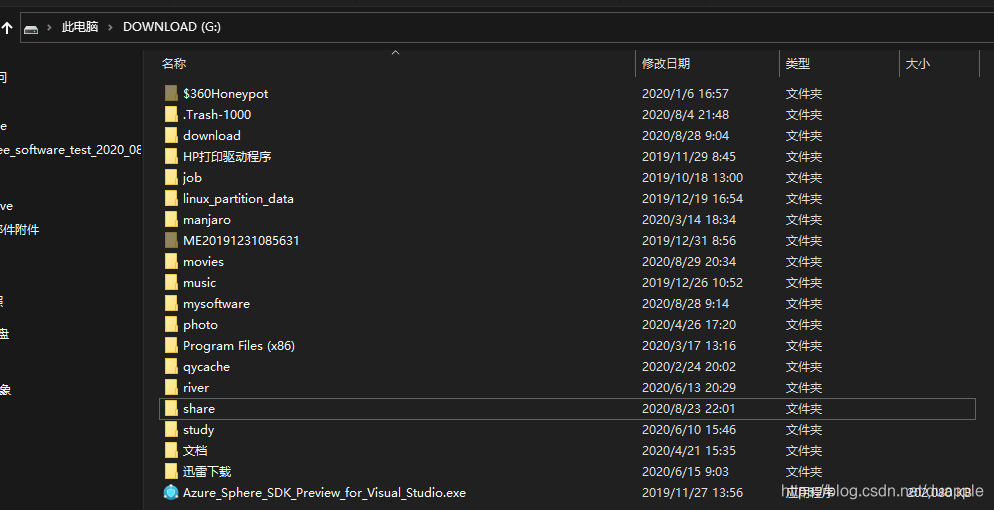
Task: Click the download folder icon
Action: click(x=171, y=136)
